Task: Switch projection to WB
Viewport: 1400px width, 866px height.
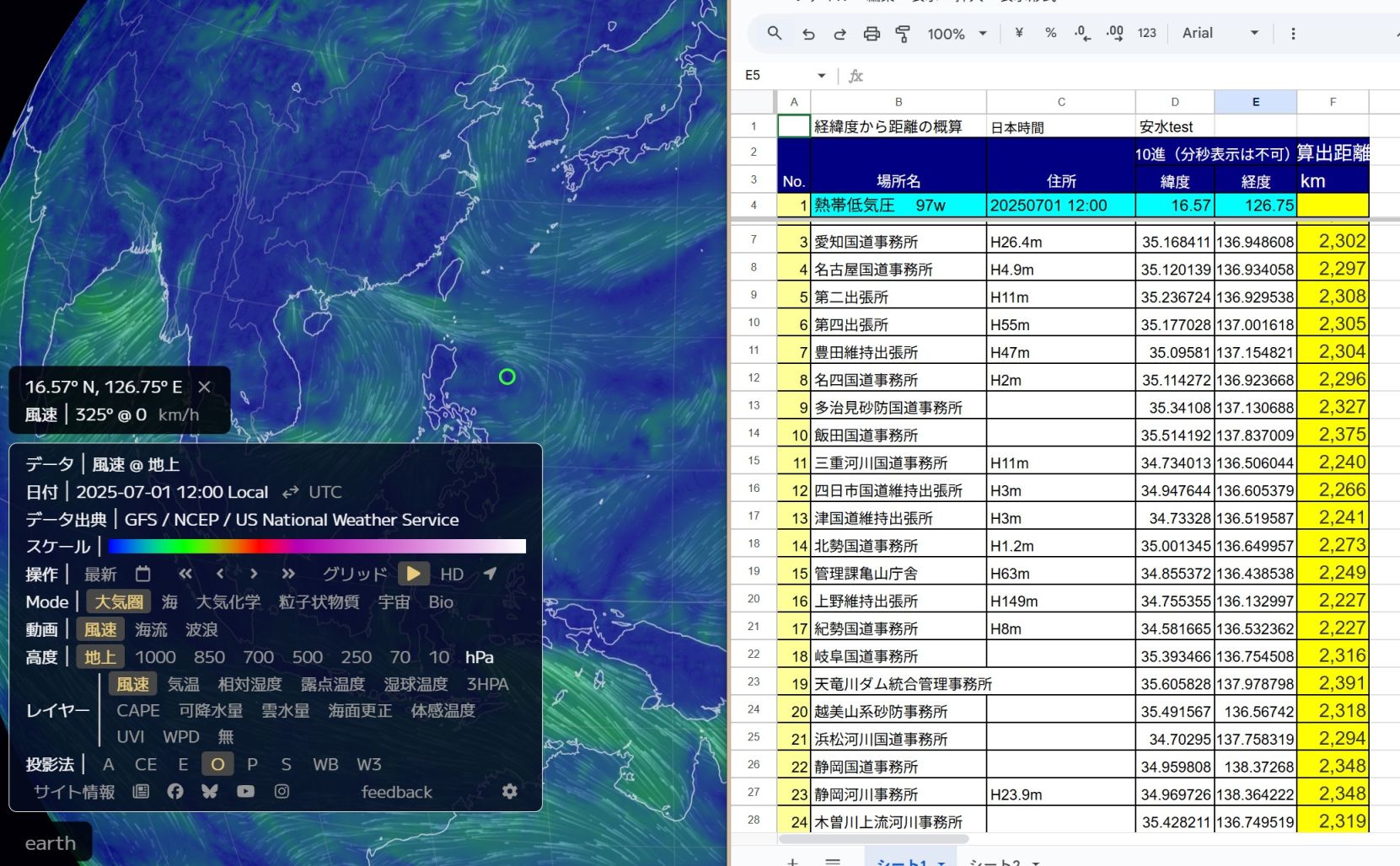Action: [325, 764]
